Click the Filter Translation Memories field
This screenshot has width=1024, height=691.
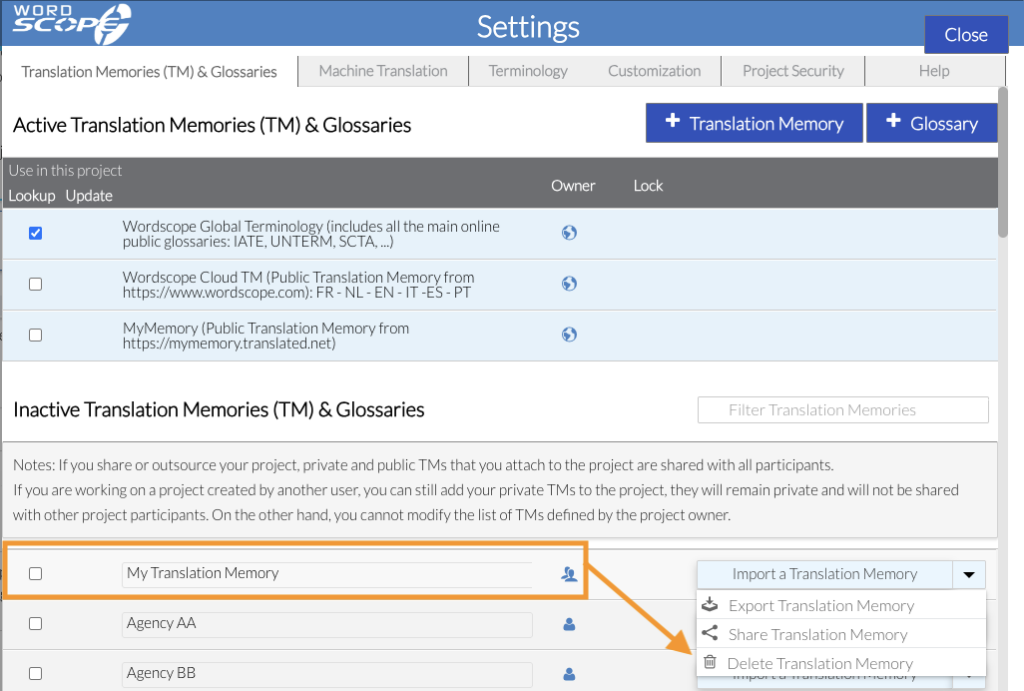point(842,410)
